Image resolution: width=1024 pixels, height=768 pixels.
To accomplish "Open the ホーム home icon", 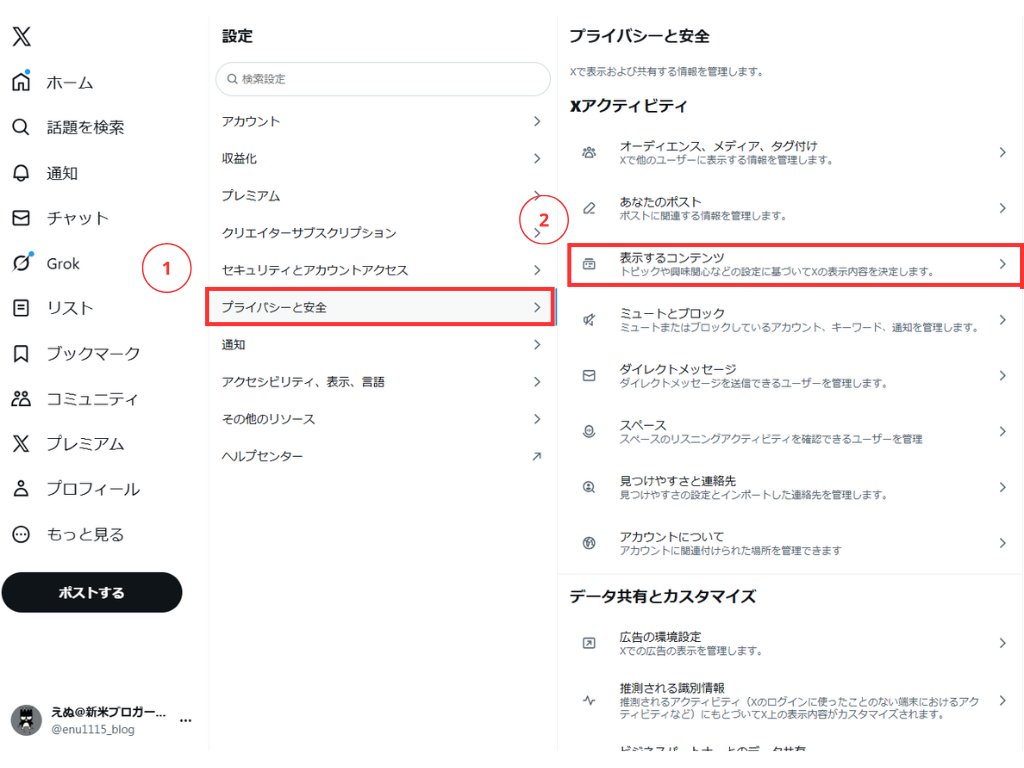I will coord(21,82).
